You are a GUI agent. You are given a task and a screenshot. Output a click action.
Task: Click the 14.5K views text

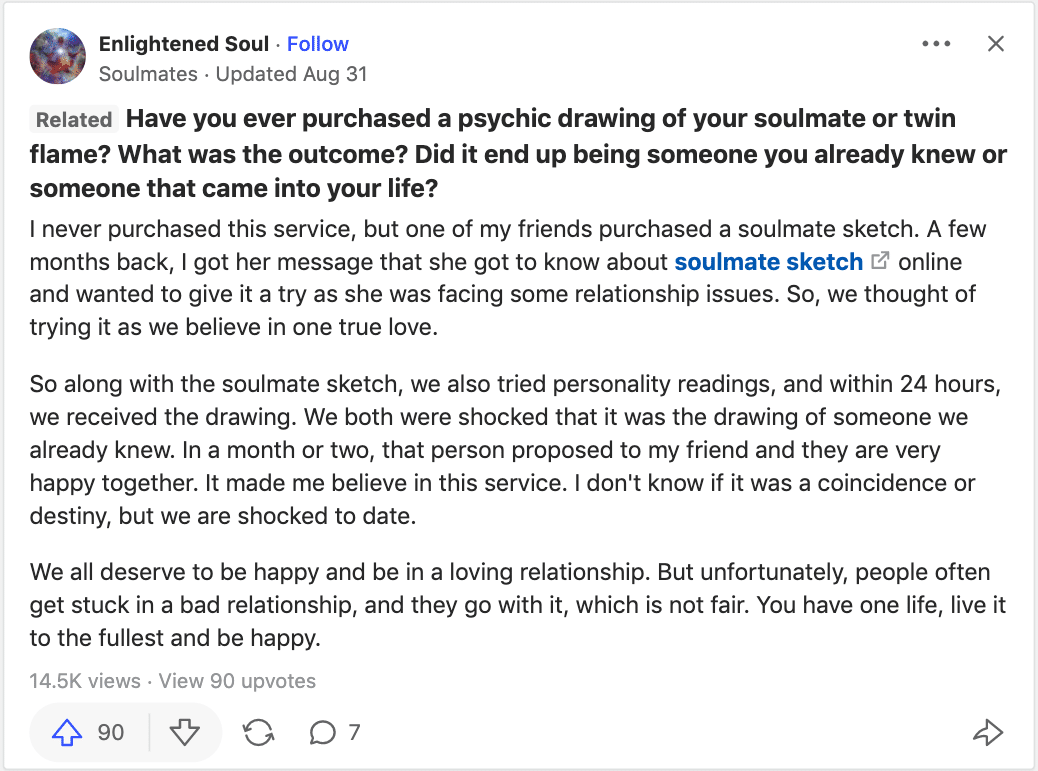point(85,681)
